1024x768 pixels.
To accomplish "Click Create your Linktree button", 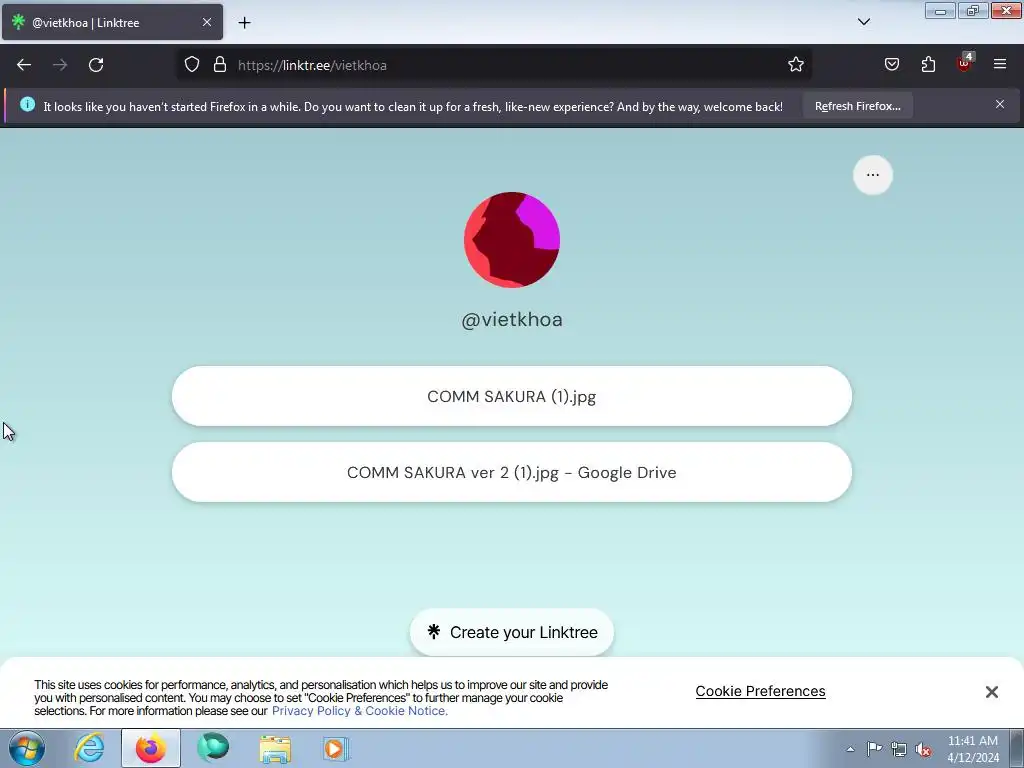I will click(x=512, y=632).
